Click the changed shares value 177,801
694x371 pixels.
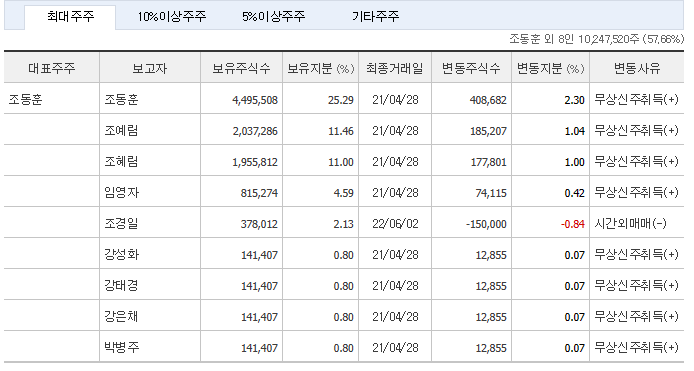(x=488, y=162)
